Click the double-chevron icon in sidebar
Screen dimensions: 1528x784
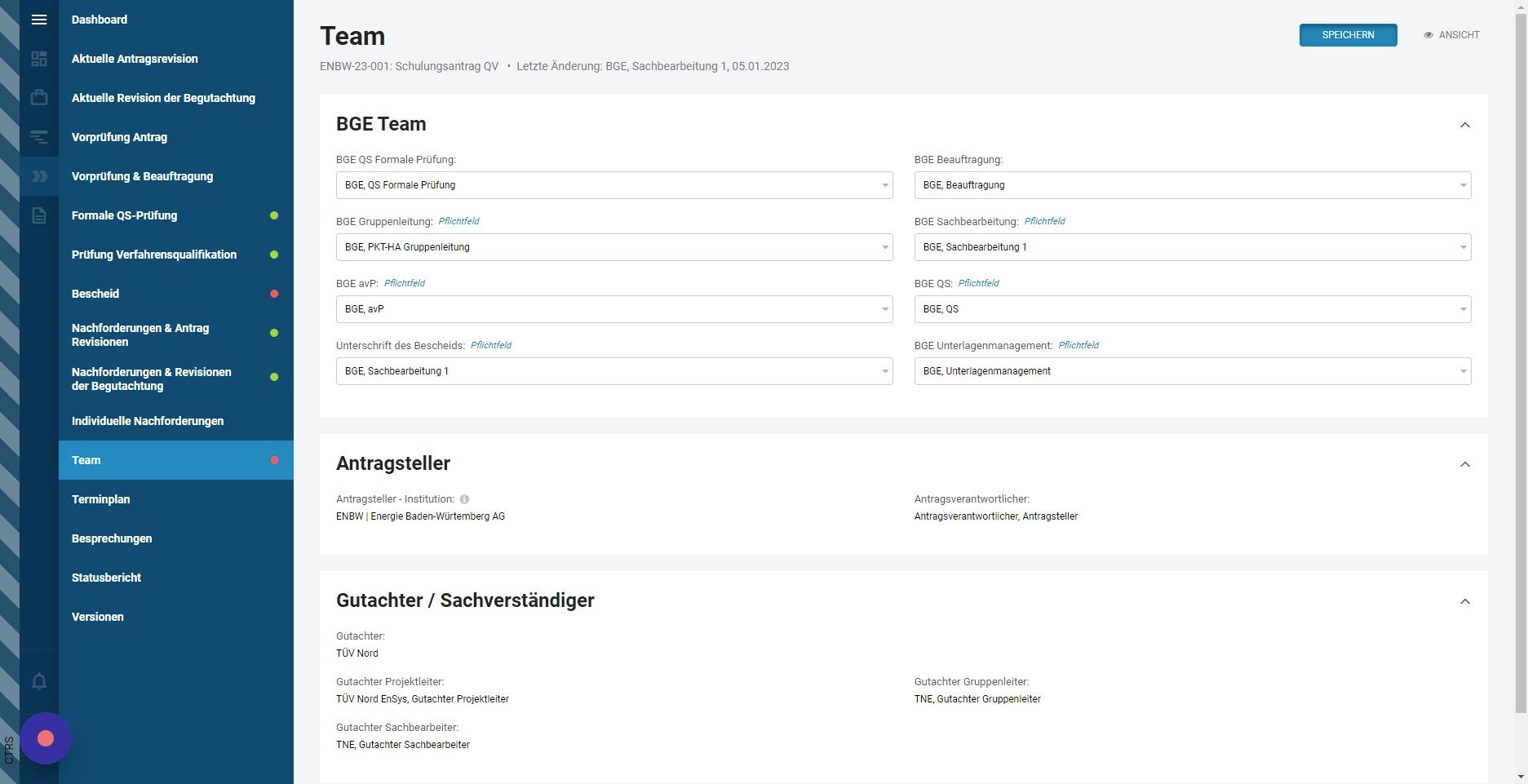point(39,176)
